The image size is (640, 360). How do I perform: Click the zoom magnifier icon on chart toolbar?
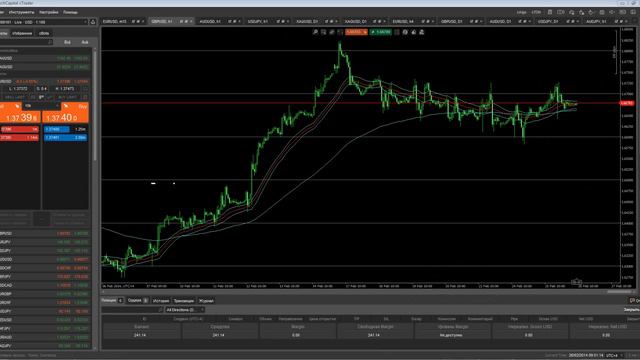pos(315,32)
